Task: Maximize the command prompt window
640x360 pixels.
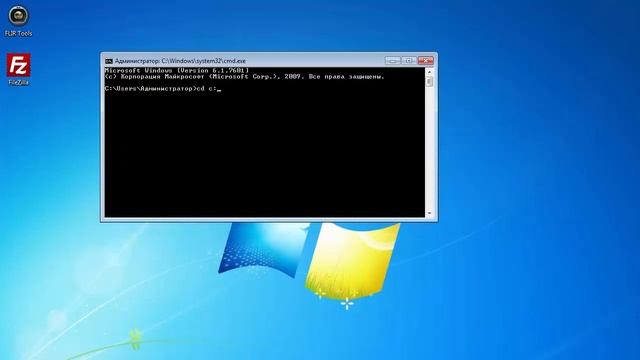Action: (409, 60)
